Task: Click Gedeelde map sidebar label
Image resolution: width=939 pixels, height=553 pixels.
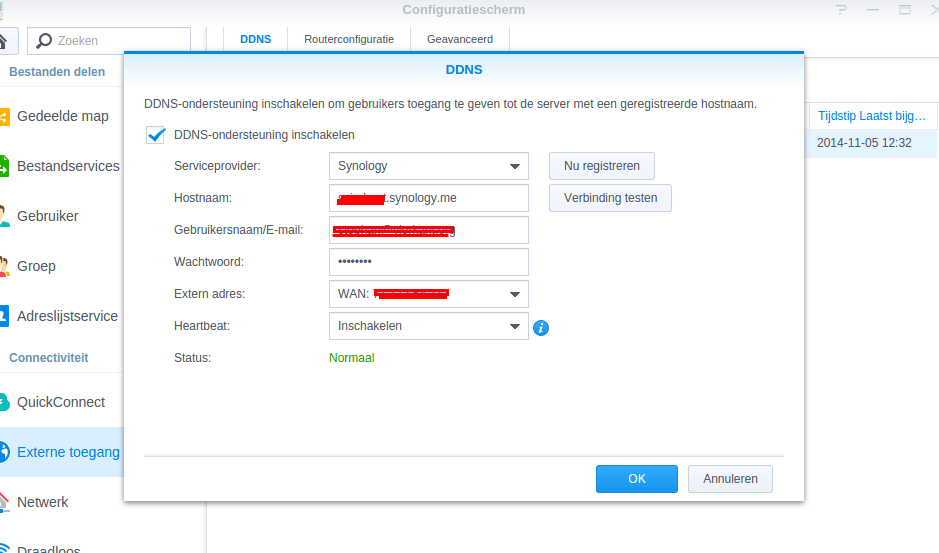Action: pos(63,116)
